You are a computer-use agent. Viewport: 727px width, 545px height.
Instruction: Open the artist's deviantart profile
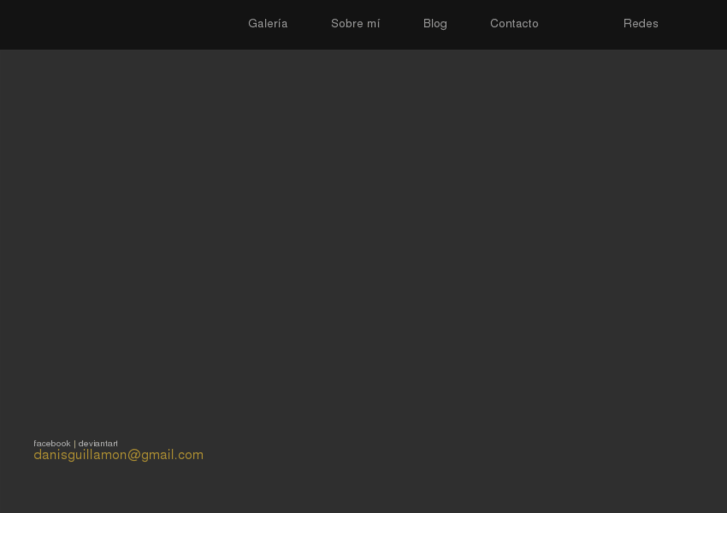point(98,444)
